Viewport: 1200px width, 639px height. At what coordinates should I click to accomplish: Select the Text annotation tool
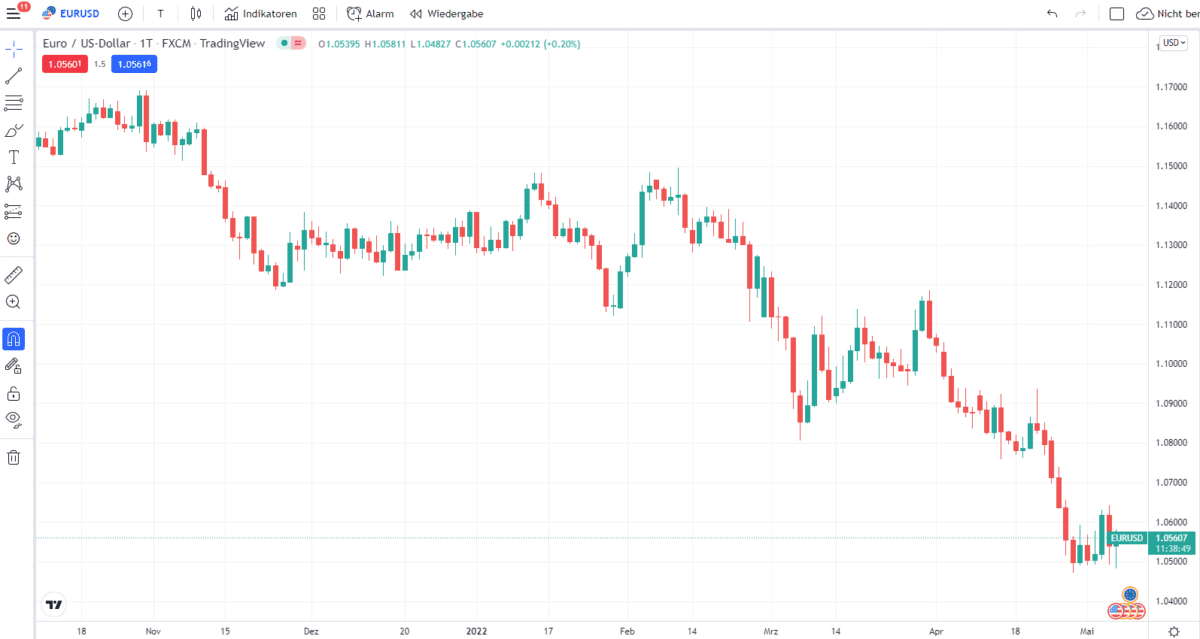point(13,156)
